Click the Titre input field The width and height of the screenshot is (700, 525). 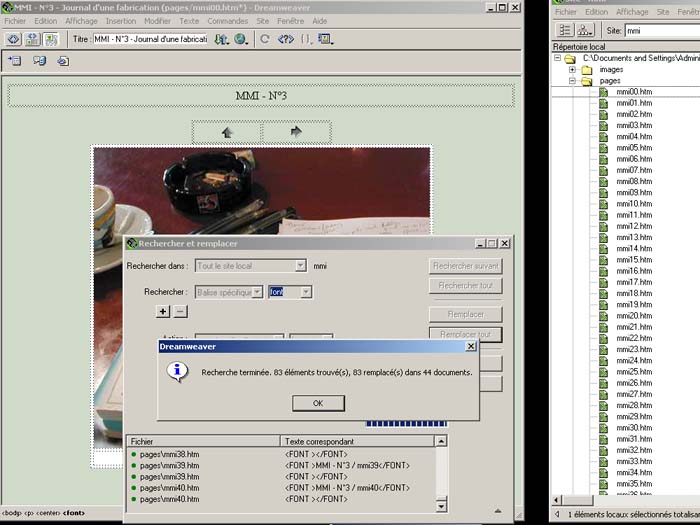(150, 39)
